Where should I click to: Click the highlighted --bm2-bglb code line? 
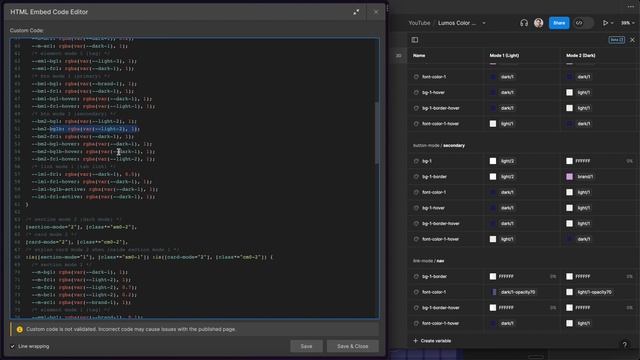(x=86, y=129)
